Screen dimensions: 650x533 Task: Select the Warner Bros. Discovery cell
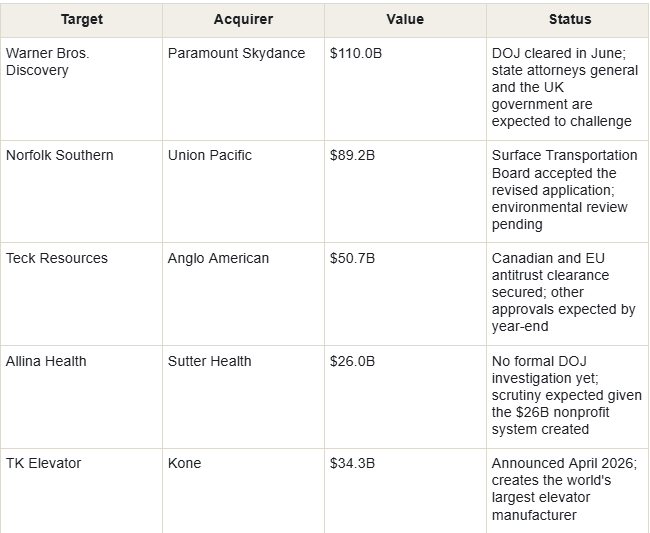(x=82, y=89)
